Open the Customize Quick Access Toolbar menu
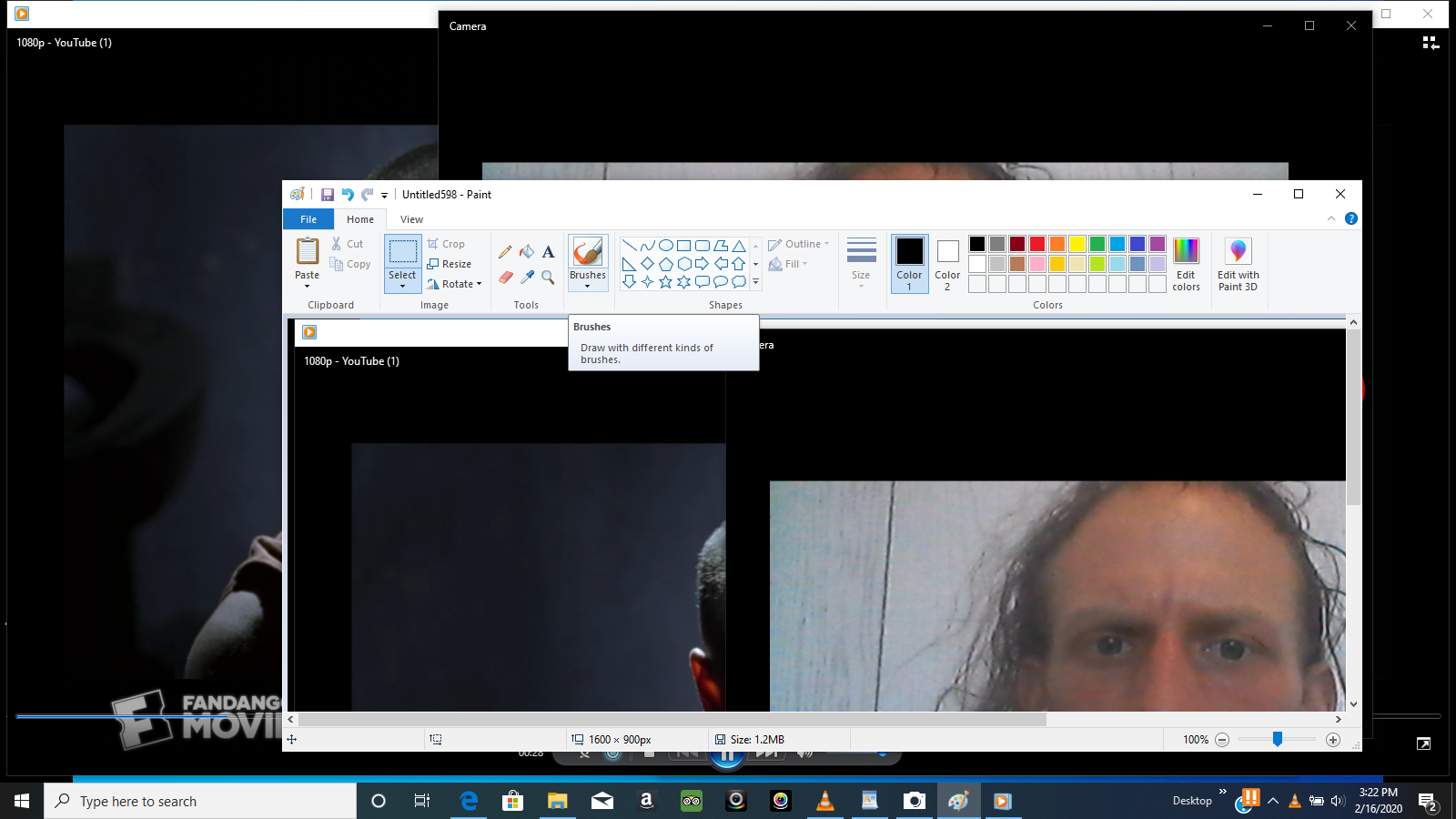The height and width of the screenshot is (819, 1456). click(384, 195)
